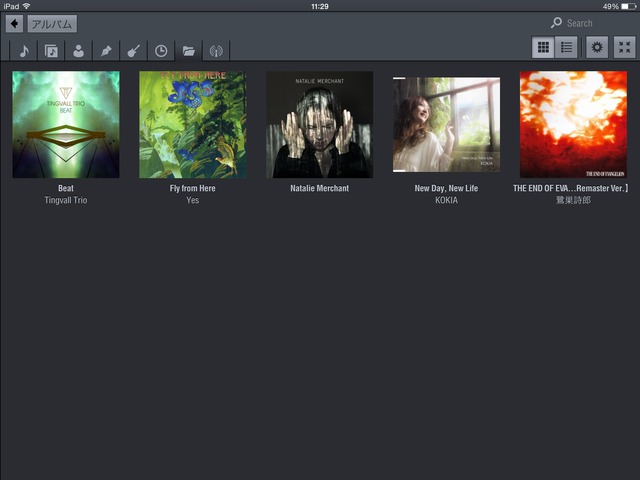Viewport: 640px width, 480px height.
Task: Open settings with the gear icon
Action: [597, 47]
